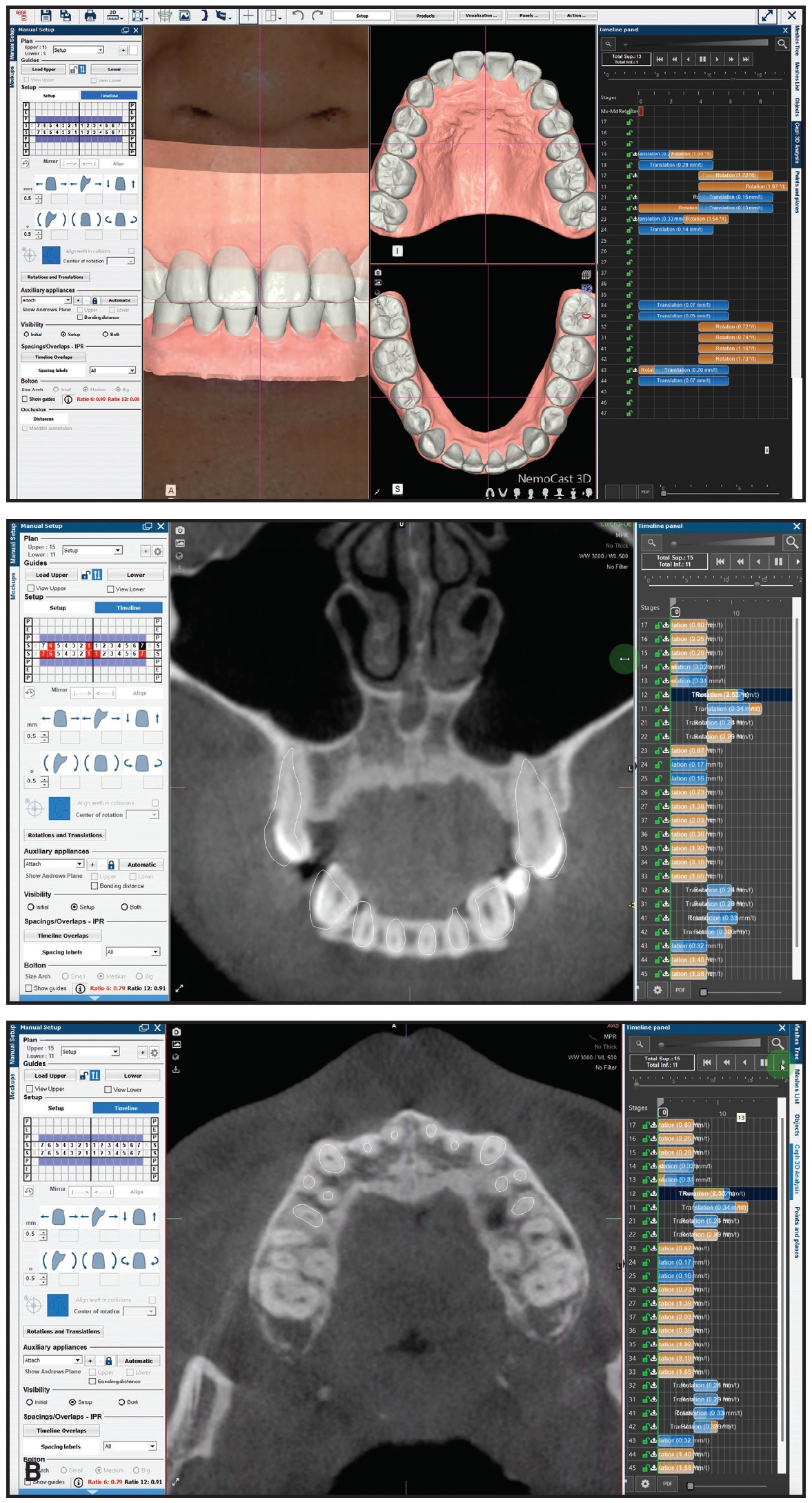Click the fullscreen expand icon in top toolbar
812x1503 pixels.
766,16
